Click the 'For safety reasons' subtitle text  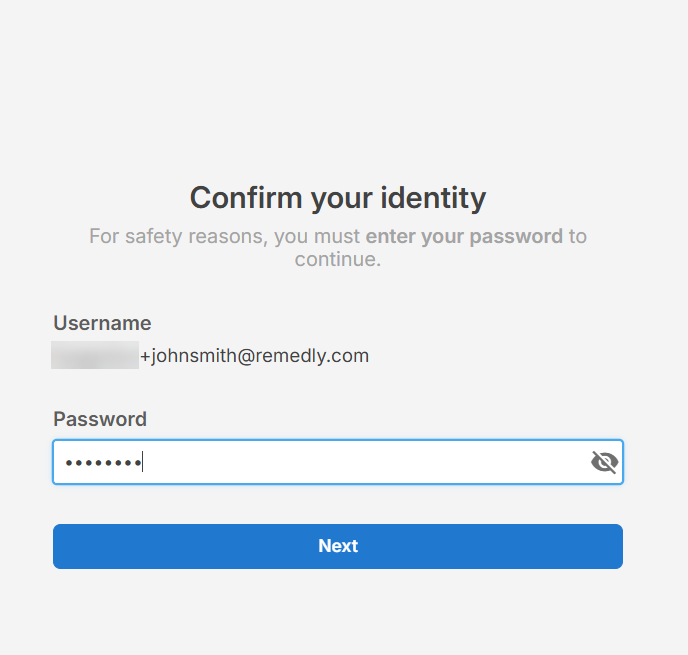[178, 236]
